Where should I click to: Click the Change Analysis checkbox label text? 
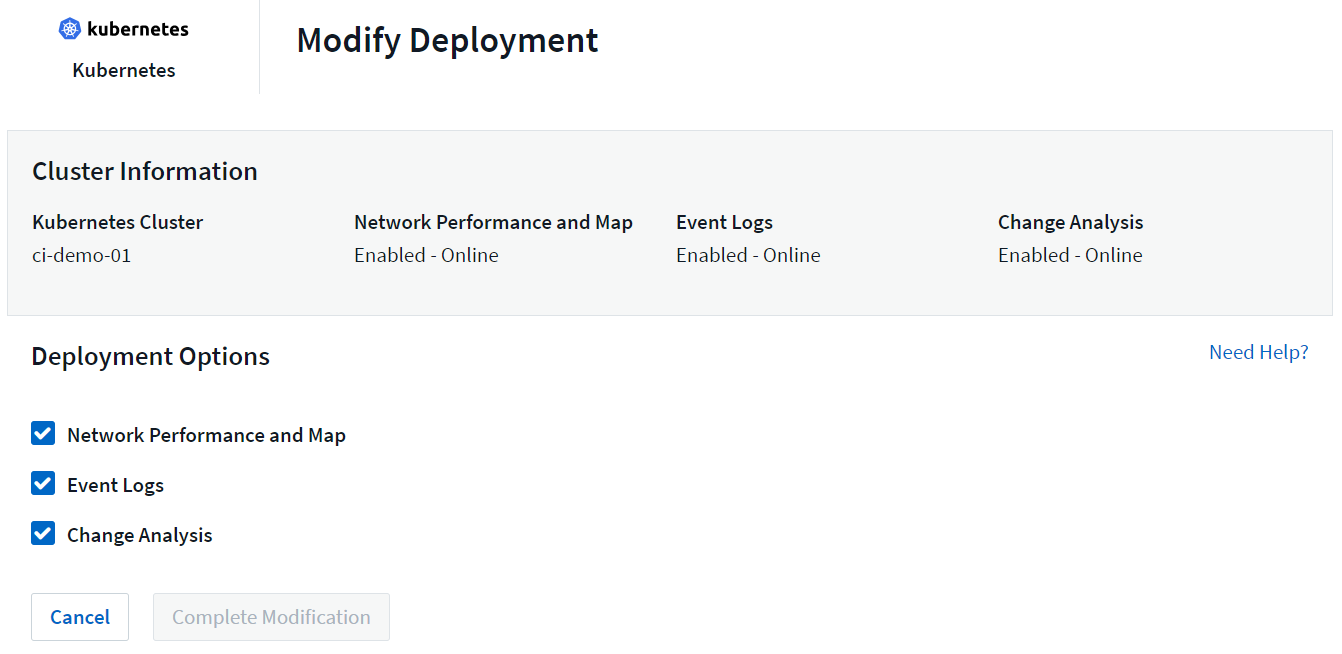click(139, 535)
